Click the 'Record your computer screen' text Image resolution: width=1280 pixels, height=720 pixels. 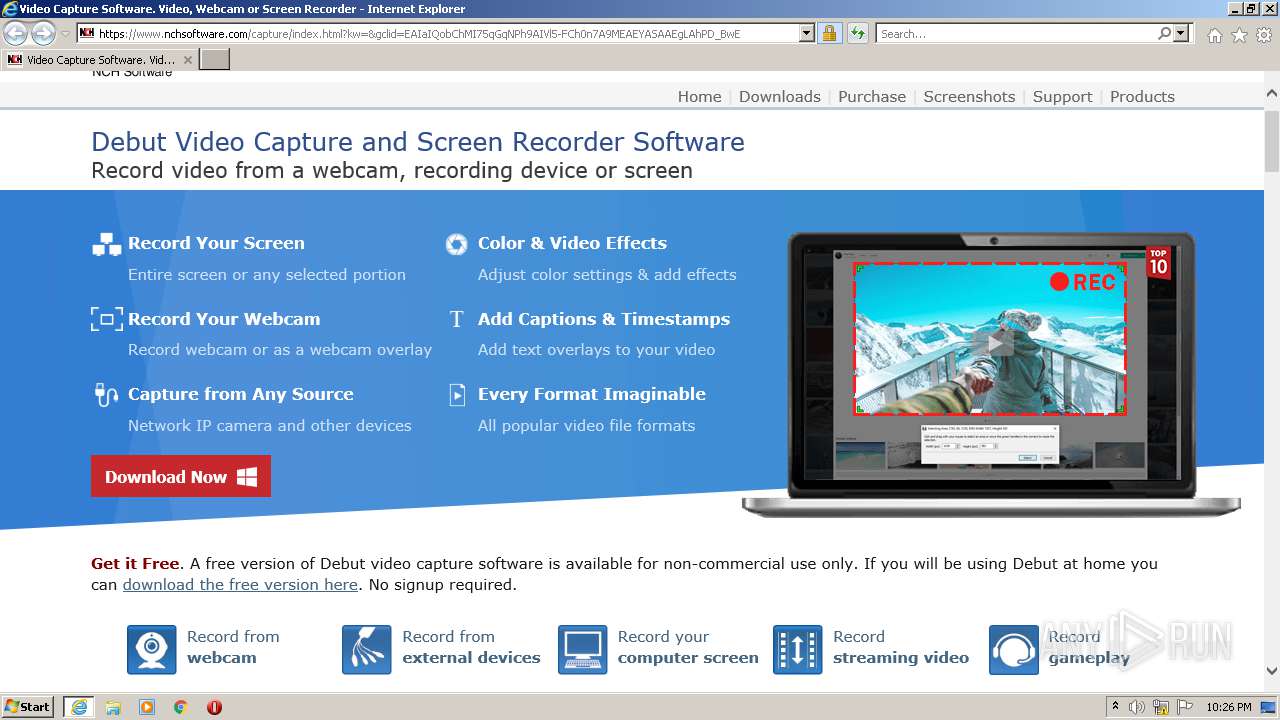pyautogui.click(x=688, y=647)
